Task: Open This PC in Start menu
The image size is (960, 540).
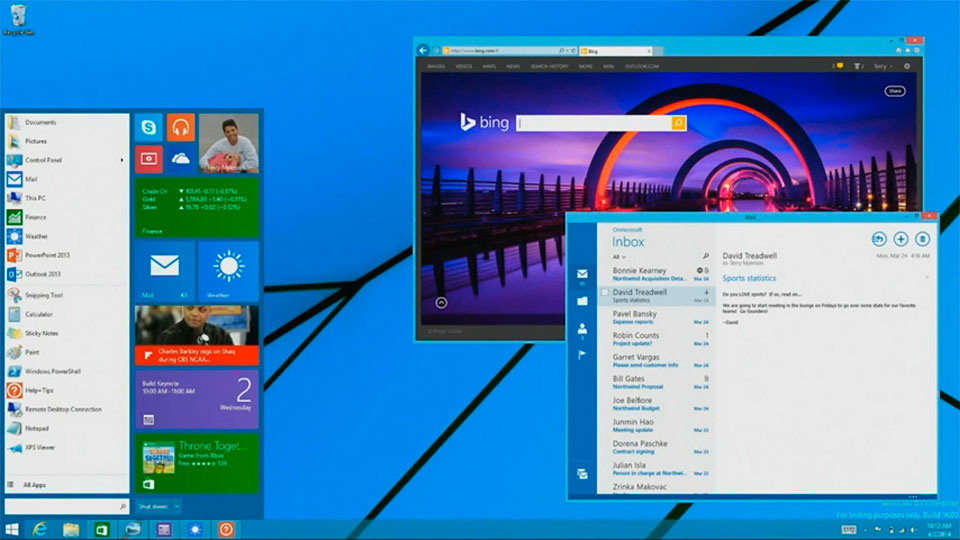Action: 67,198
